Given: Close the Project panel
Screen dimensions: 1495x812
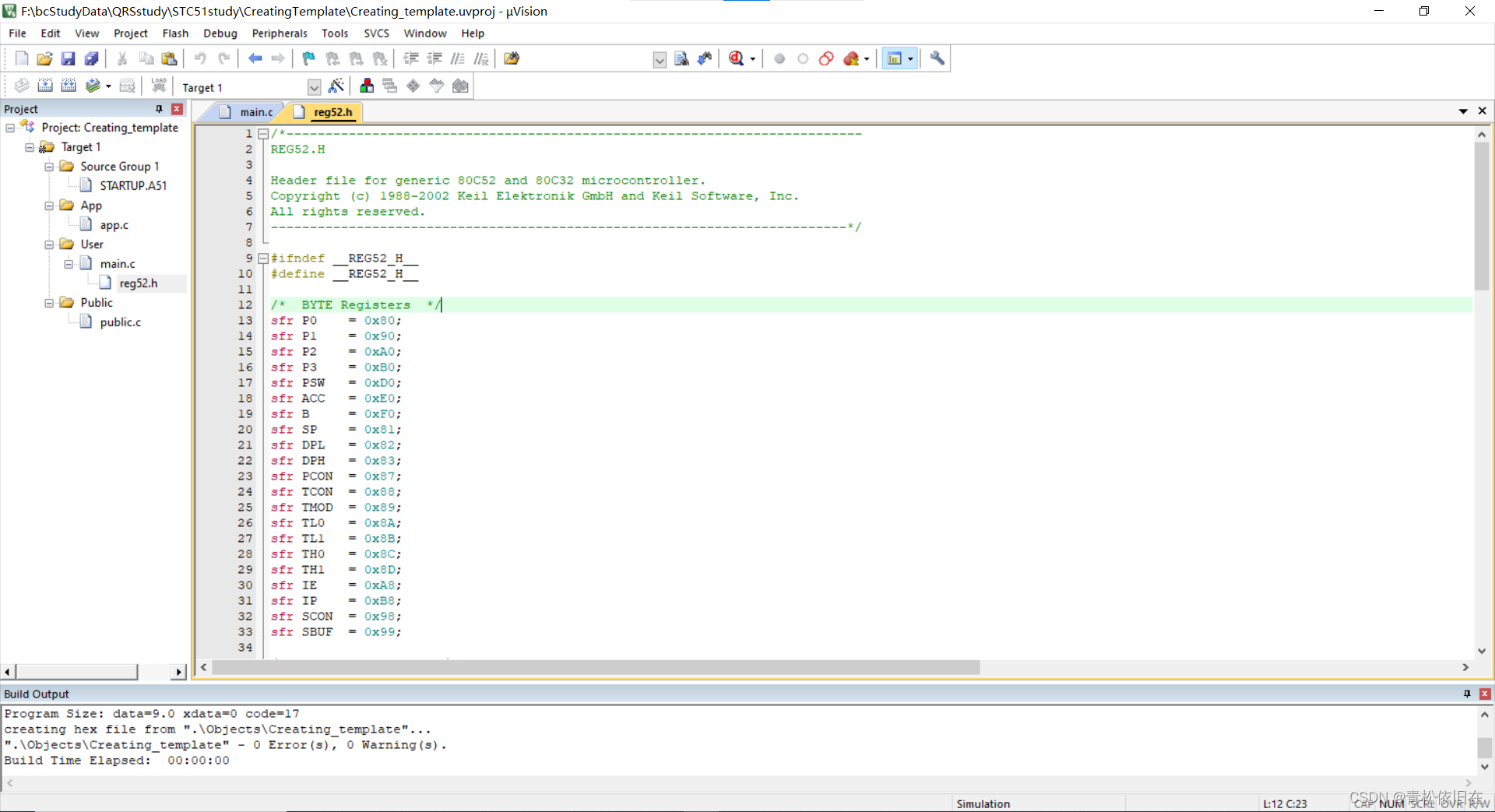Looking at the screenshot, I should tap(178, 109).
